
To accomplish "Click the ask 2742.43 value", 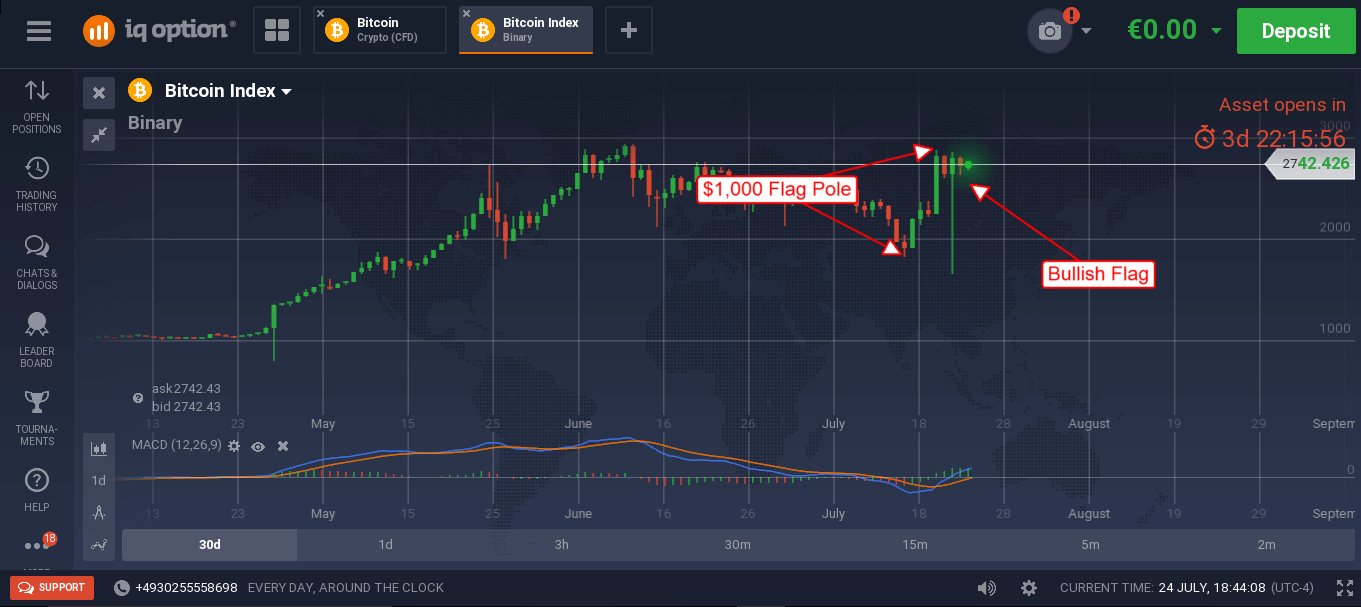I will coord(186,388).
